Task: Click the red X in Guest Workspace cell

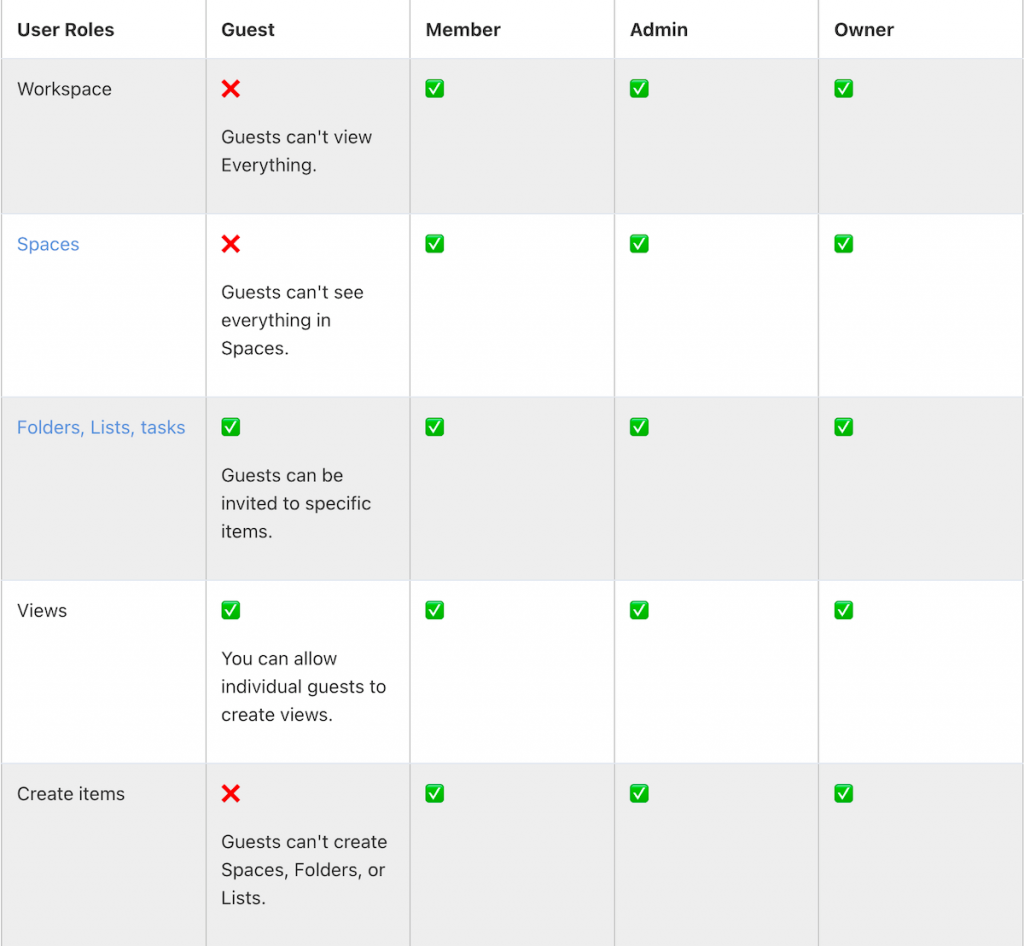Action: point(231,89)
